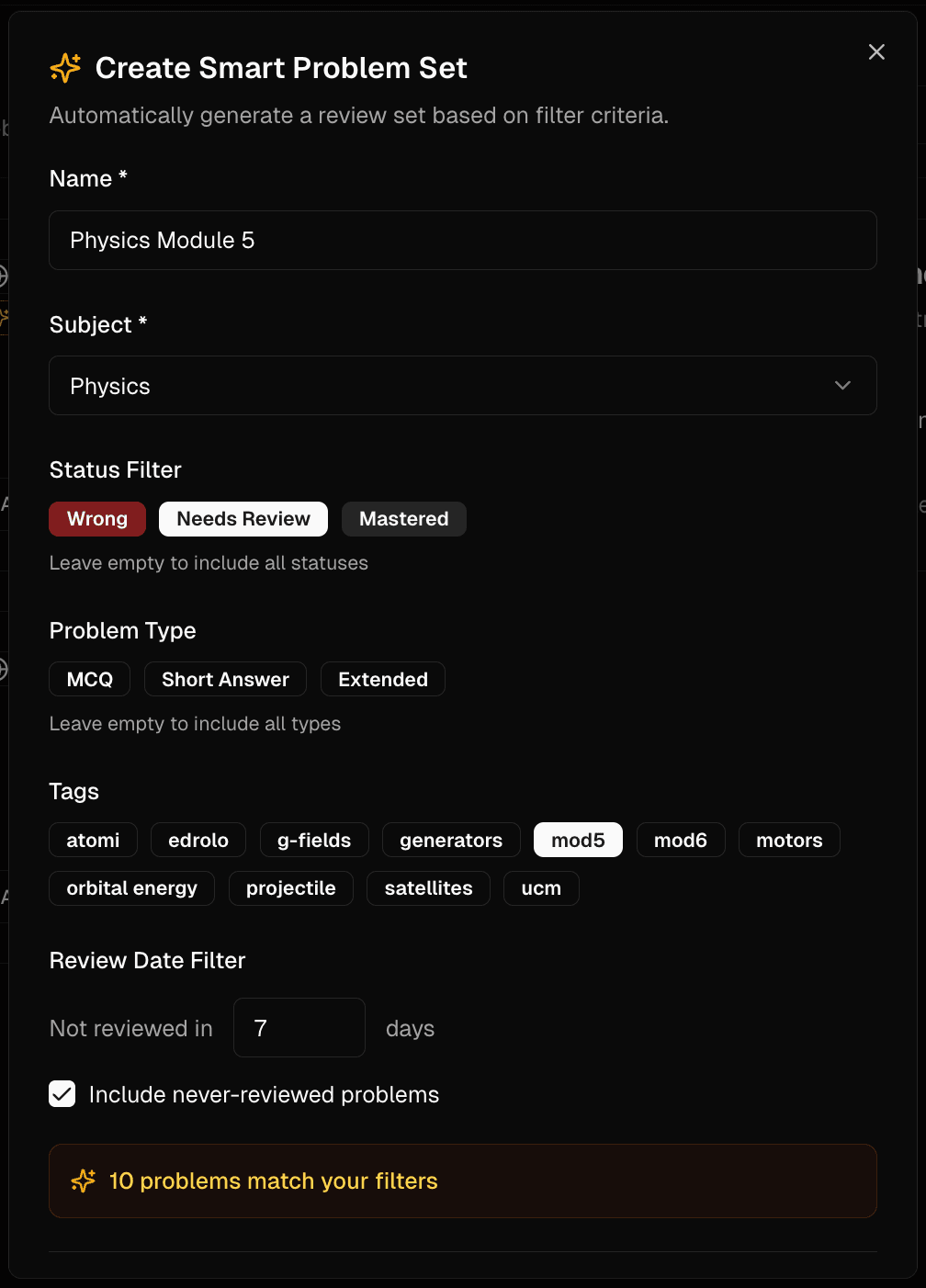Open the Subject dropdown
Image resolution: width=926 pixels, height=1288 pixels.
click(x=463, y=385)
